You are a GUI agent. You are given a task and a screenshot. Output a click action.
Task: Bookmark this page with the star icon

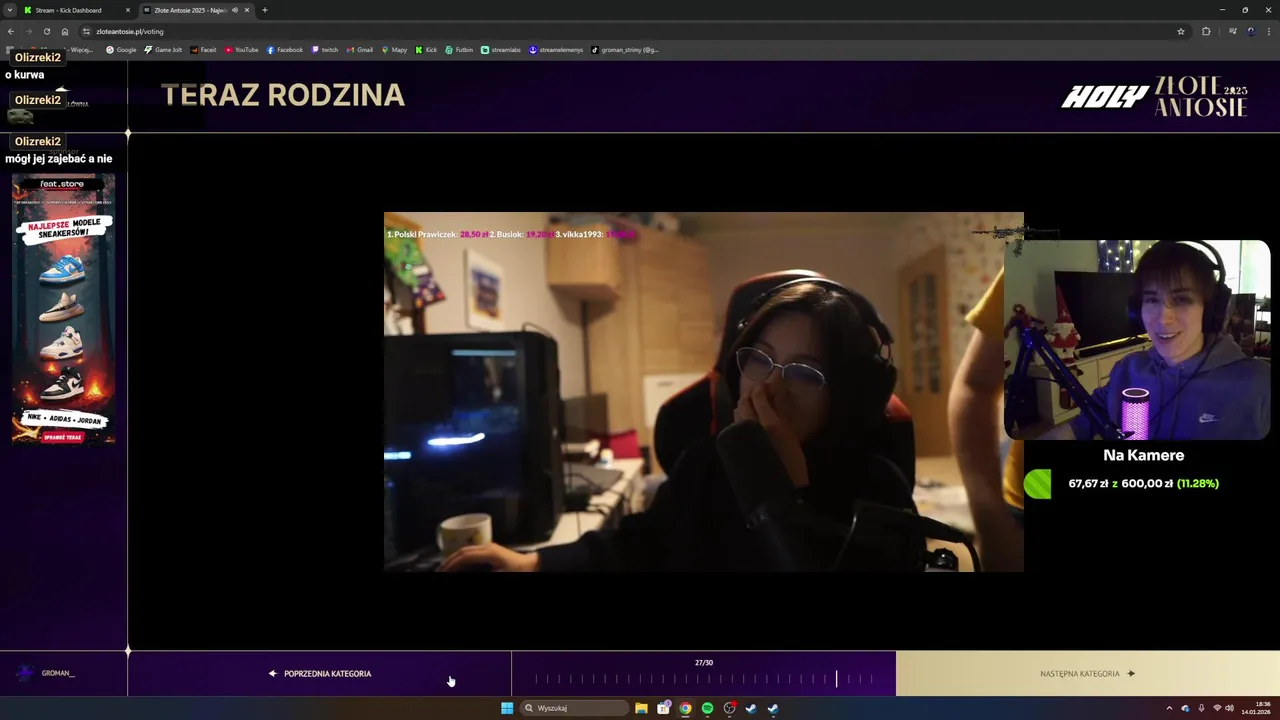[x=1181, y=31]
